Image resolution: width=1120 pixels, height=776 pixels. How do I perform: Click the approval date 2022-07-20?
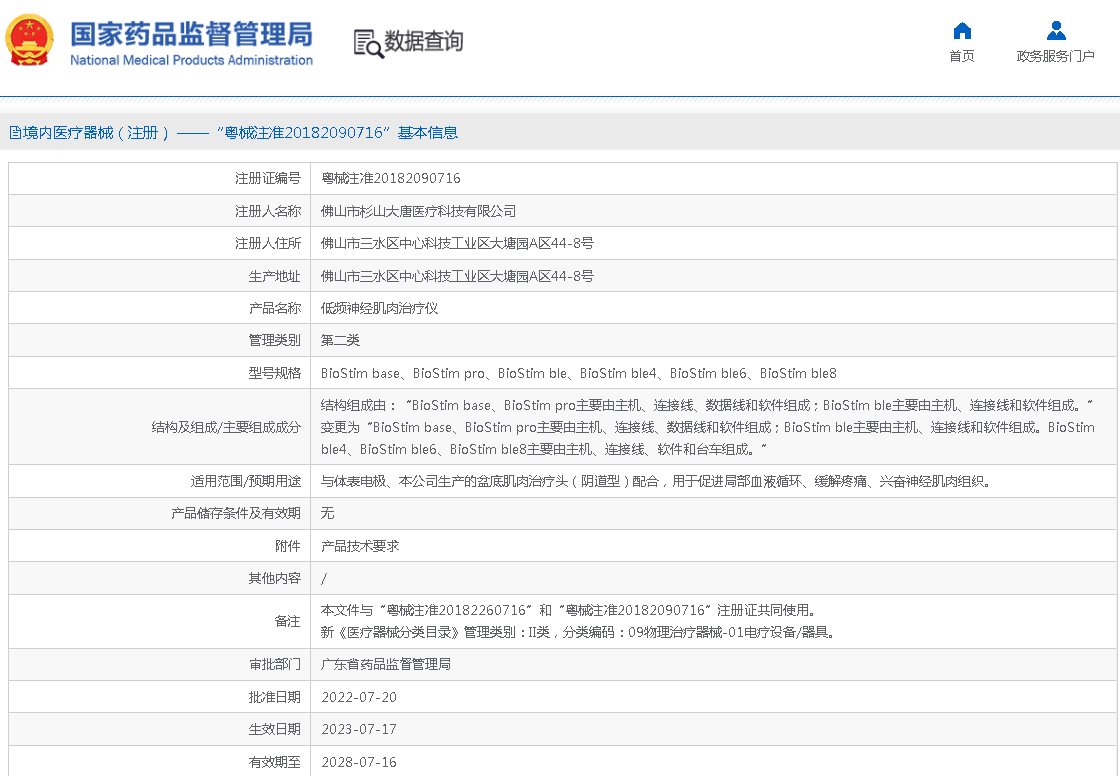pyautogui.click(x=359, y=697)
